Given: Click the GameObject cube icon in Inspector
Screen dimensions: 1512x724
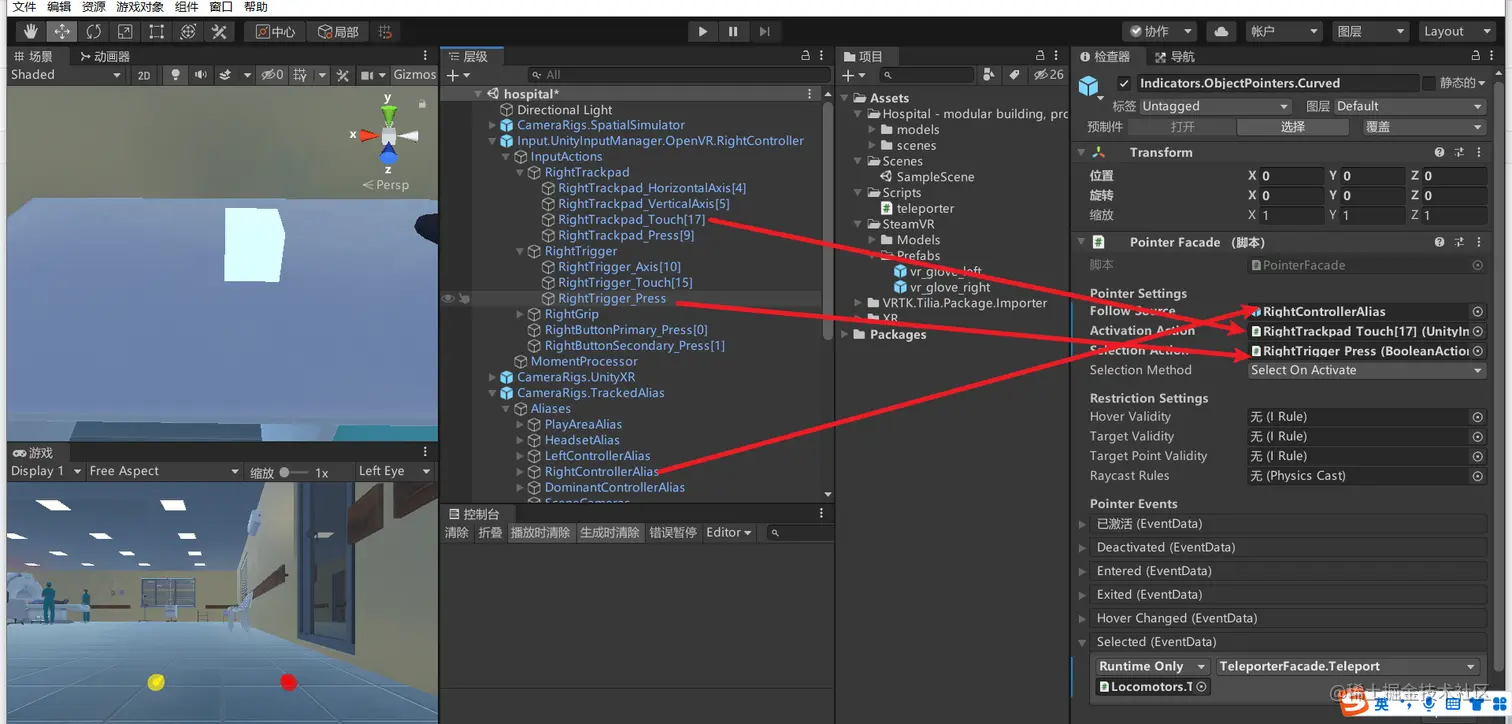Looking at the screenshot, I should 1088,86.
